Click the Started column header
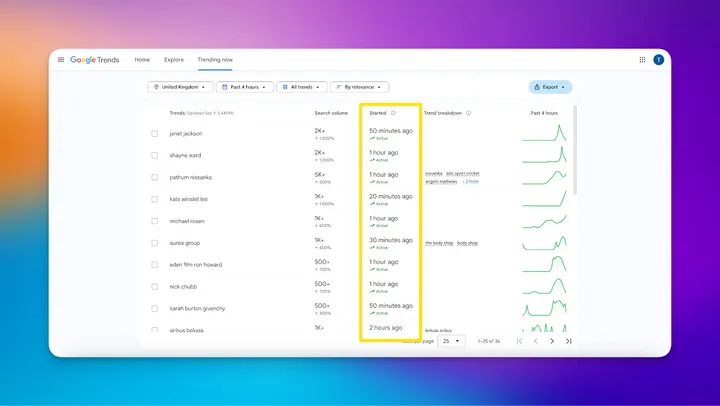The image size is (720, 406). (x=377, y=113)
